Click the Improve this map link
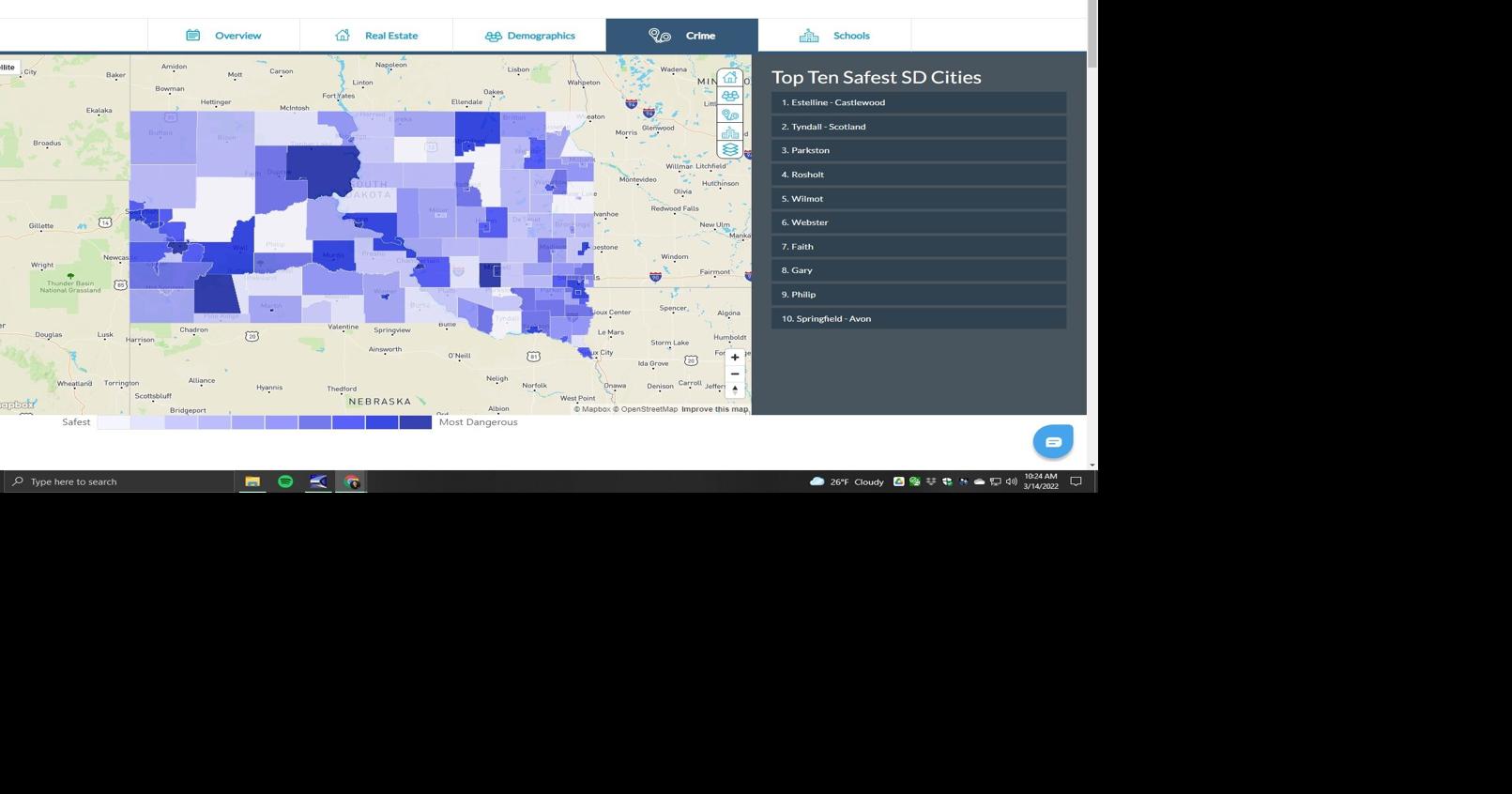 [714, 409]
